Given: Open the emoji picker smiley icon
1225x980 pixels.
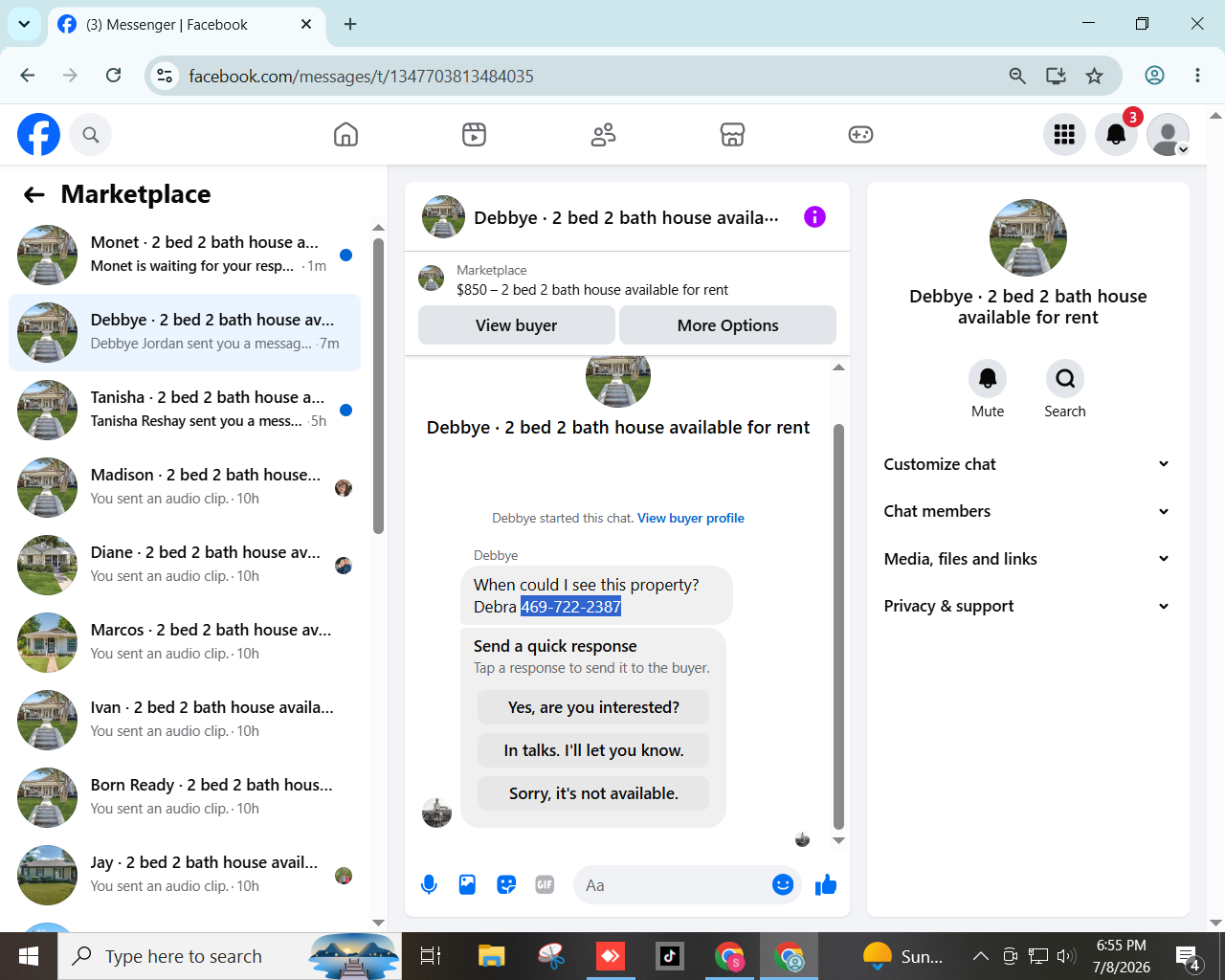Looking at the screenshot, I should tap(783, 885).
